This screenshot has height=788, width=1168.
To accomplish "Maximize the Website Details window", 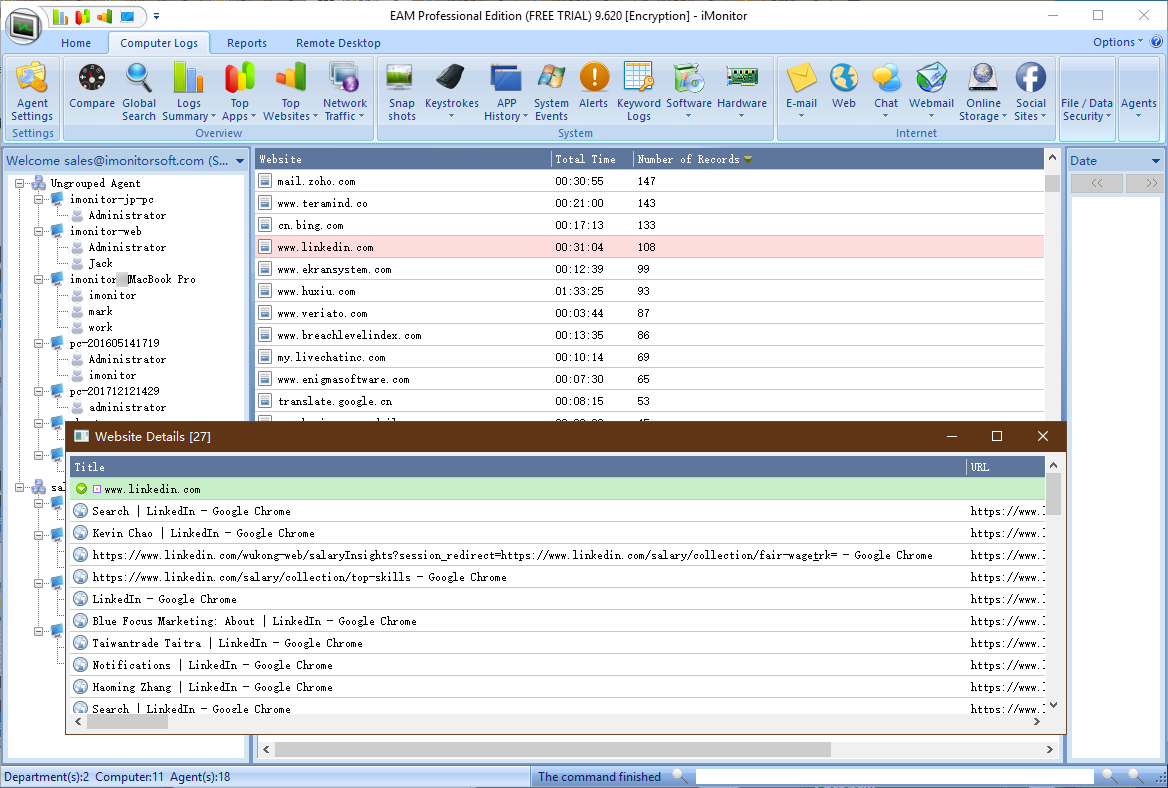I will pyautogui.click(x=997, y=436).
